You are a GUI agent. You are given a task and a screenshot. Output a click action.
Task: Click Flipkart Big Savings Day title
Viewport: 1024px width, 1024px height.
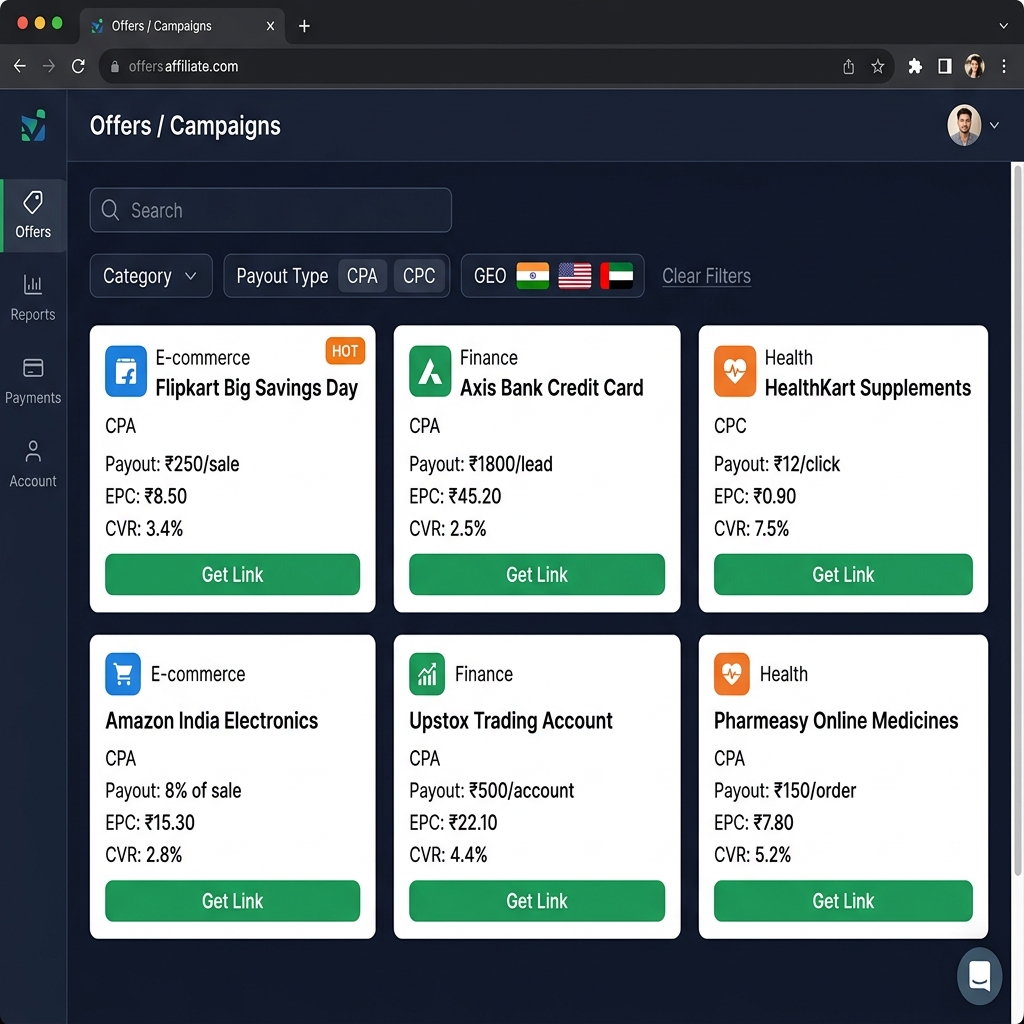(x=257, y=388)
